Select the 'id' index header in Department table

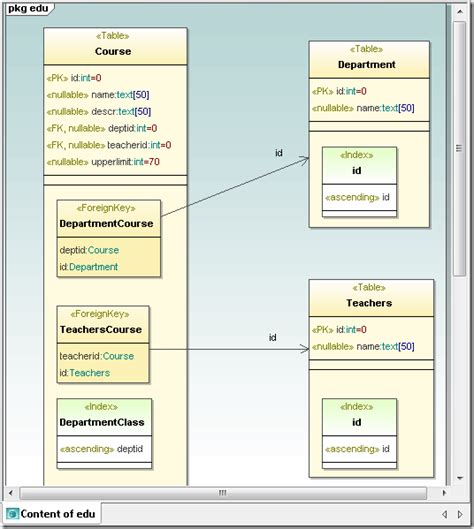pyautogui.click(x=359, y=166)
